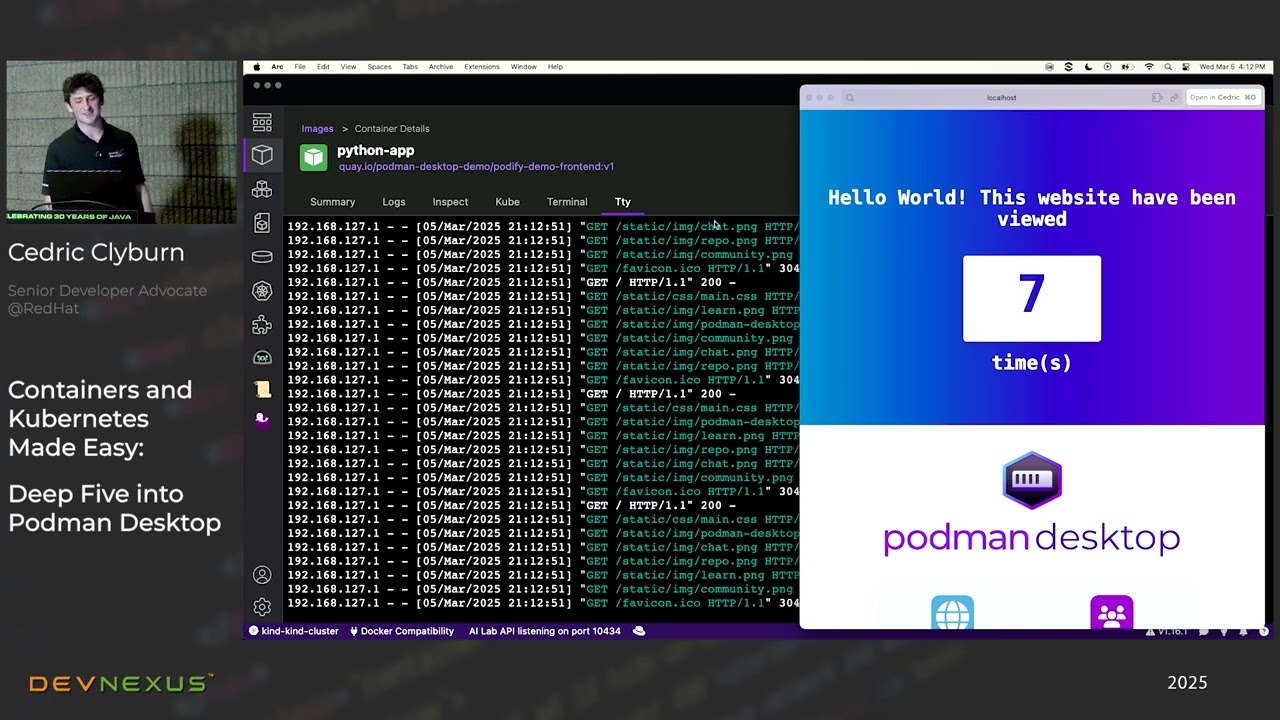1280x720 pixels.
Task: Click the view counter box showing 7
Action: click(x=1032, y=299)
